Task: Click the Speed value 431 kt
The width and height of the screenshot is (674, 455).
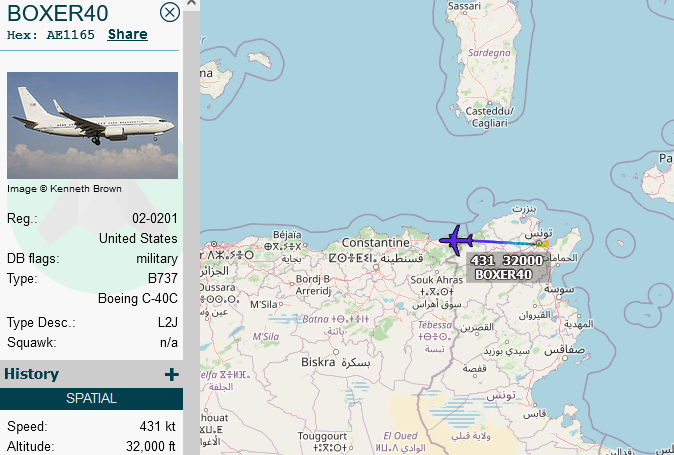Action: coord(158,426)
